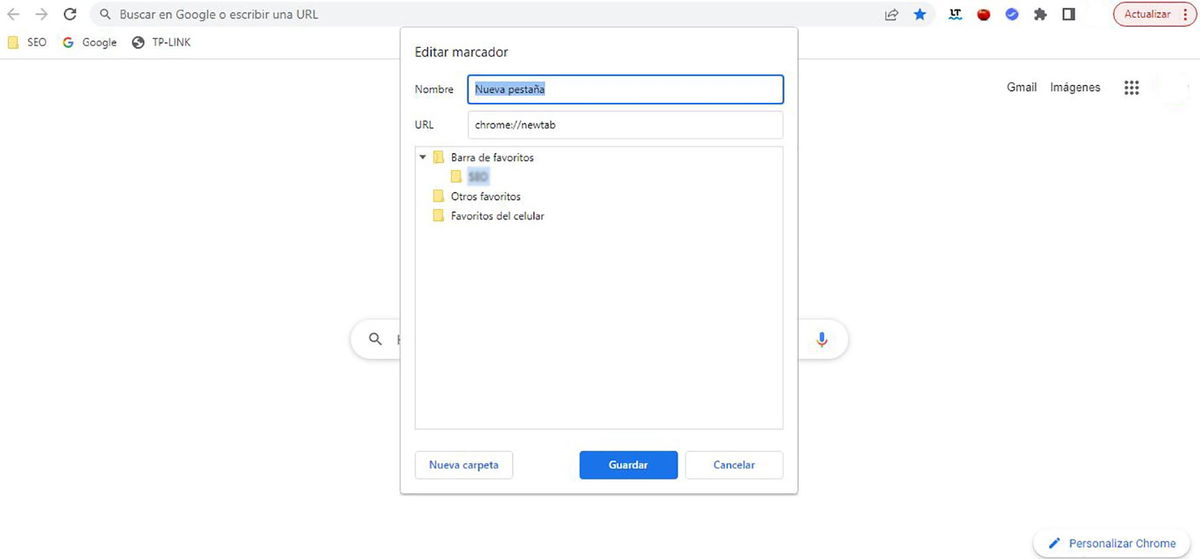
Task: Go forward to the next page
Action: tap(42, 15)
